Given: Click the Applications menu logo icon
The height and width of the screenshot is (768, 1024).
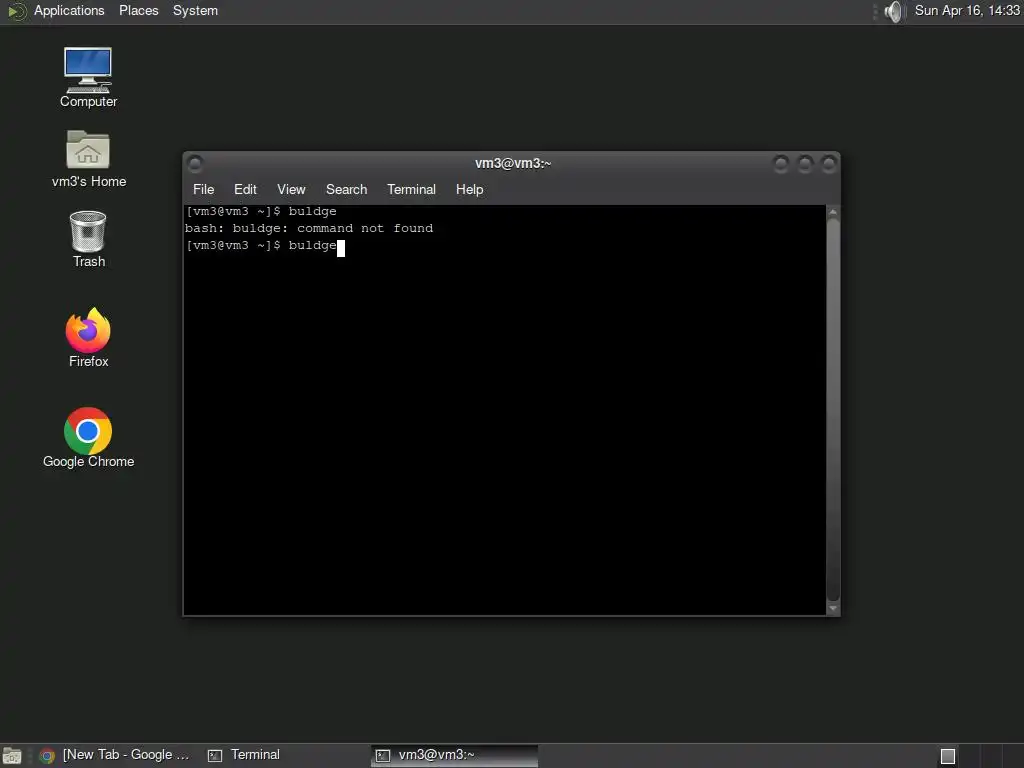Looking at the screenshot, I should click(x=16, y=11).
